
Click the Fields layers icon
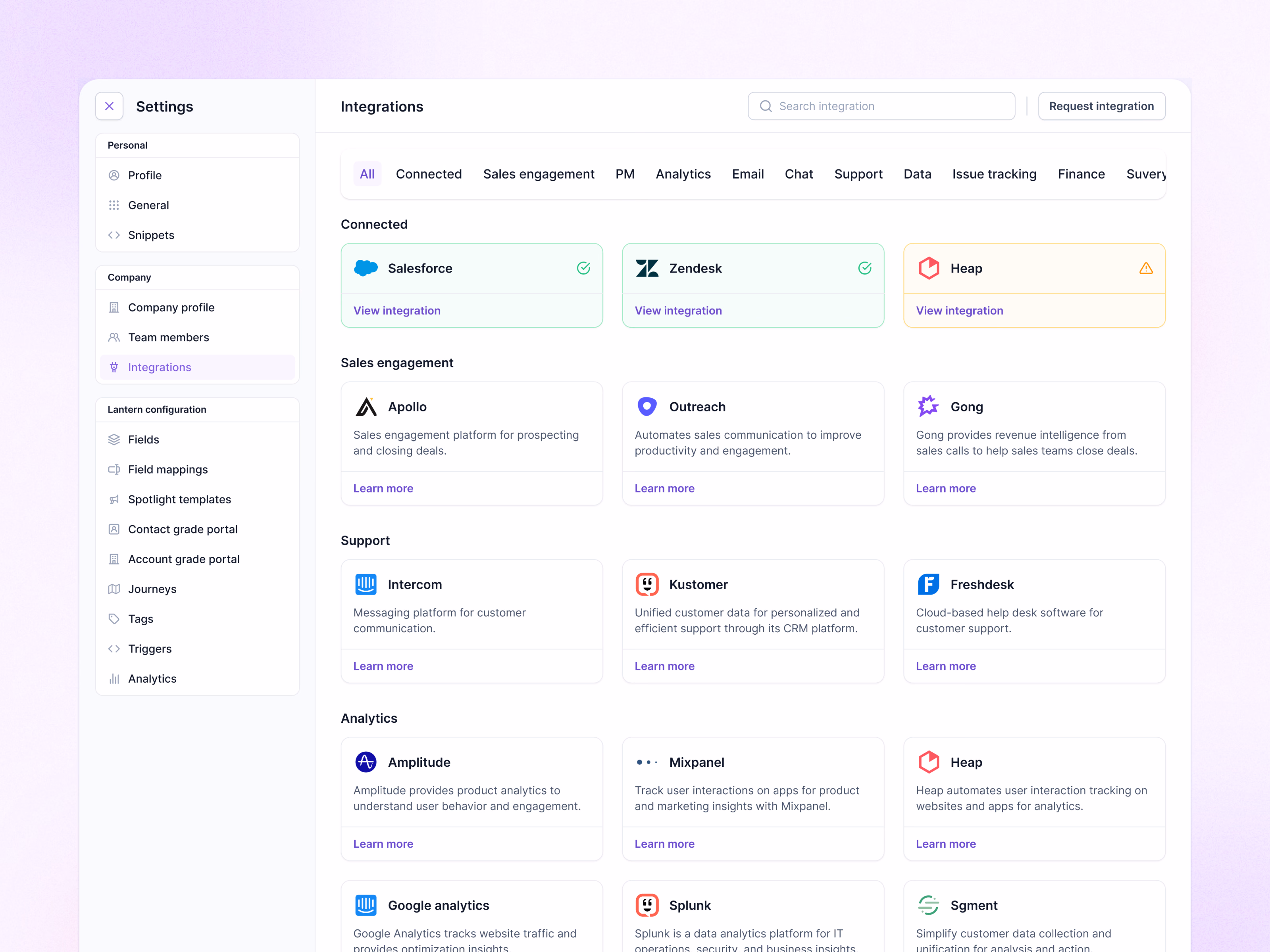pyautogui.click(x=114, y=439)
